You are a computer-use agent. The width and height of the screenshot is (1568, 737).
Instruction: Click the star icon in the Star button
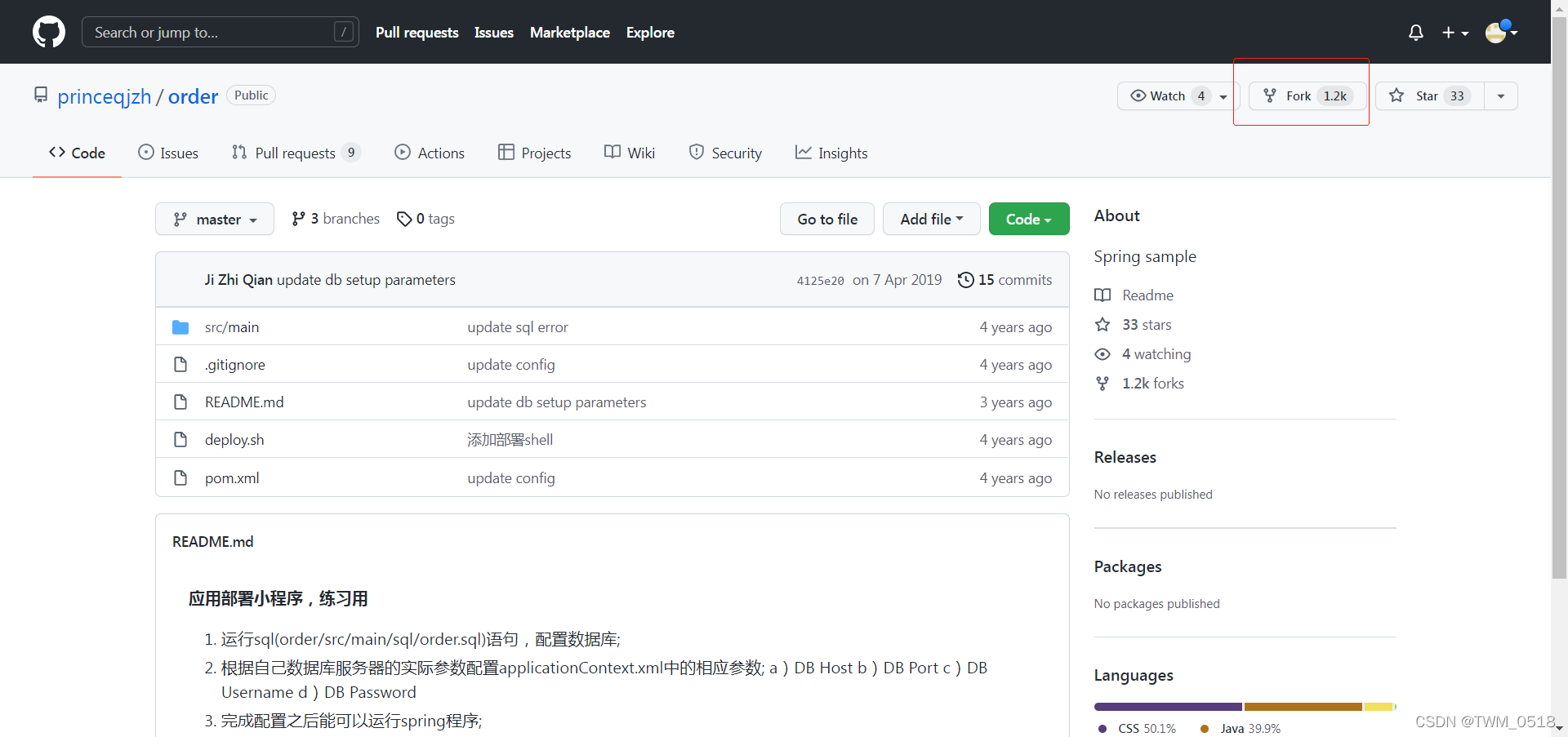[x=1396, y=95]
